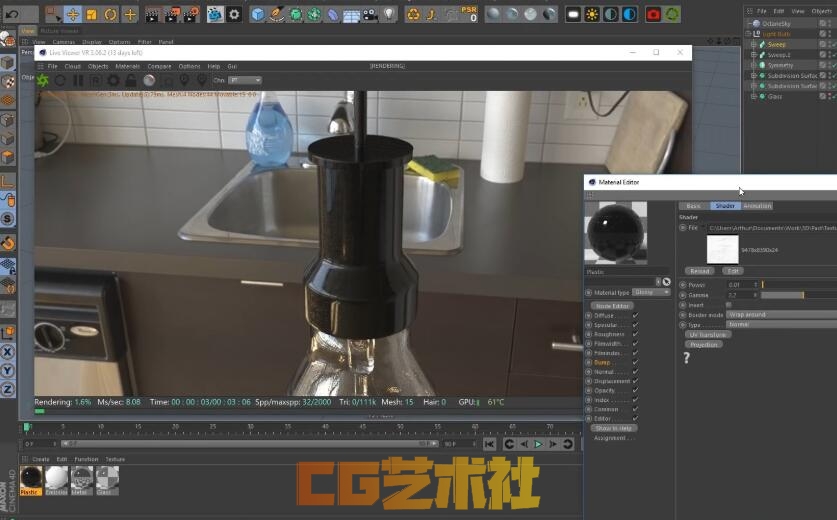Switch to the Basic tab in the Material Editor

(x=693, y=206)
